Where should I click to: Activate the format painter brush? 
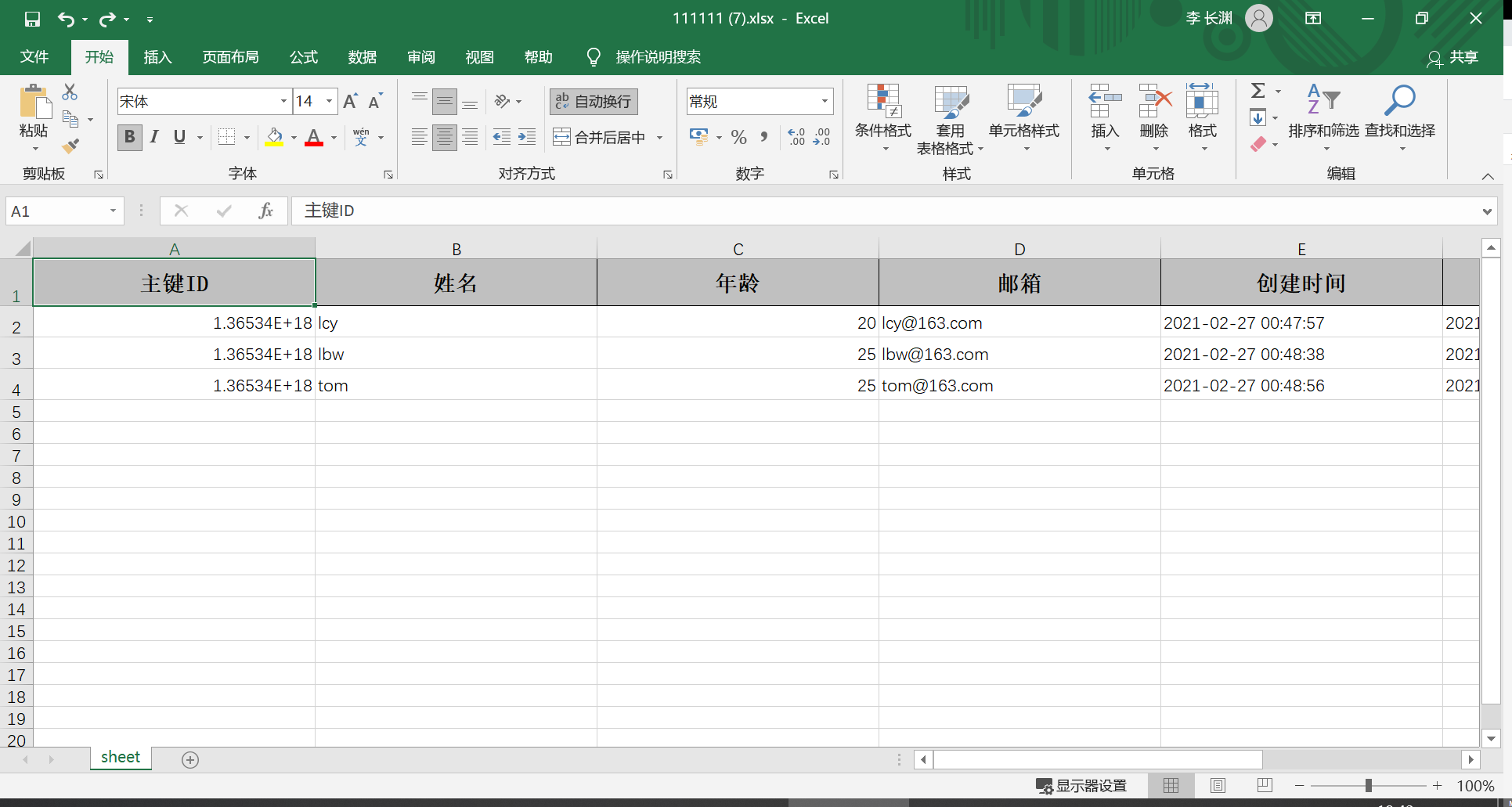tap(70, 146)
